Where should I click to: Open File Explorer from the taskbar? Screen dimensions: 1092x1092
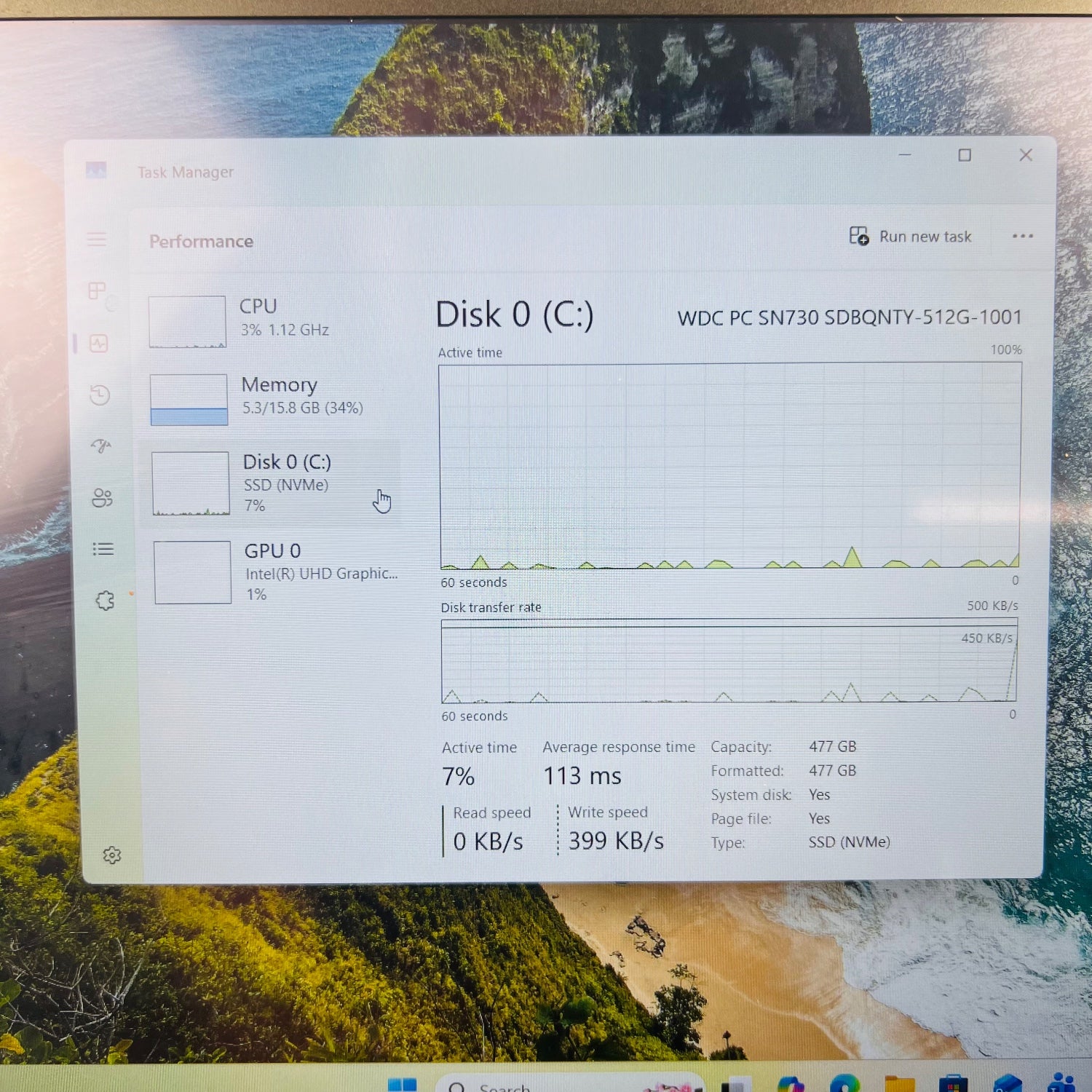click(x=900, y=1085)
